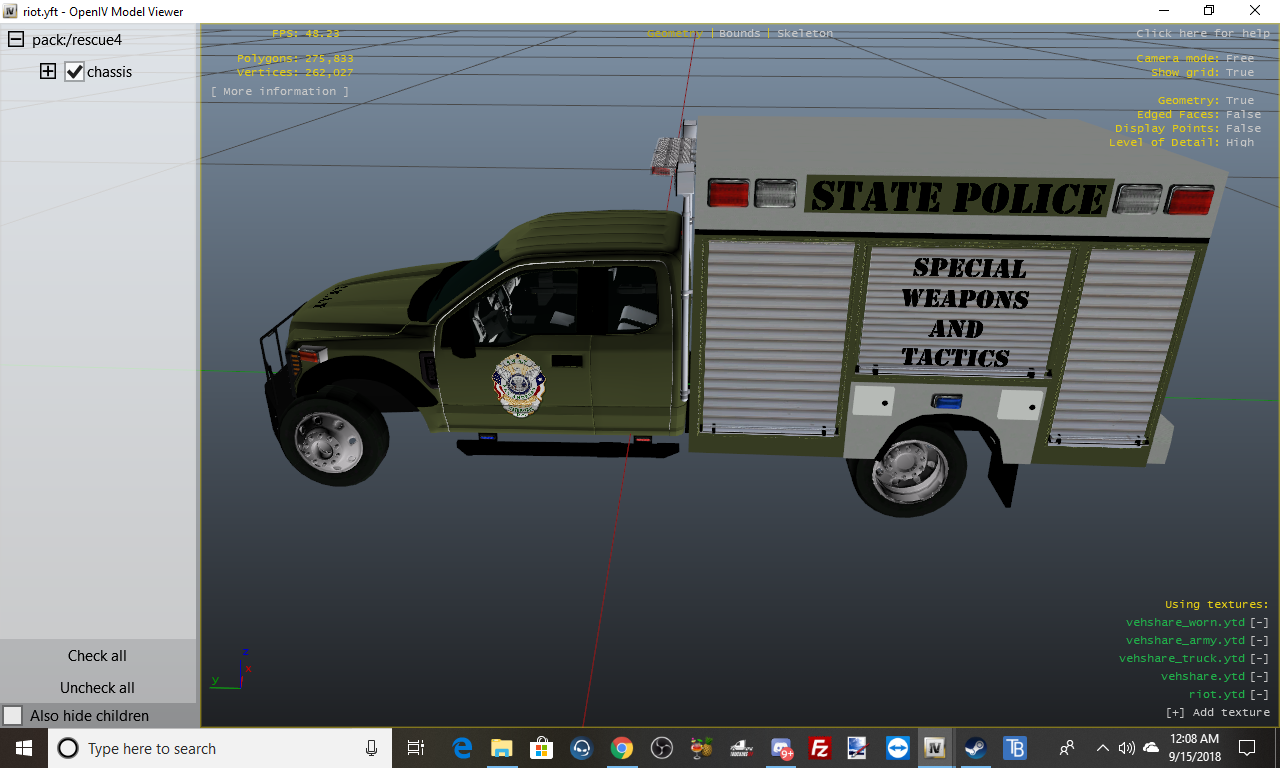Click the Using textures heading
1280x768 pixels.
point(1217,605)
